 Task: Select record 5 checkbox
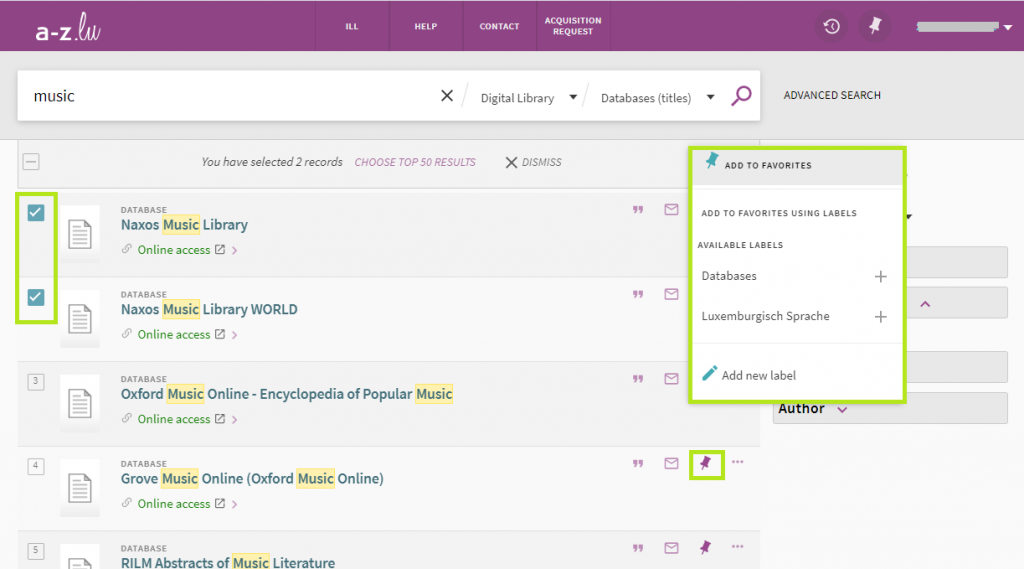tap(36, 551)
